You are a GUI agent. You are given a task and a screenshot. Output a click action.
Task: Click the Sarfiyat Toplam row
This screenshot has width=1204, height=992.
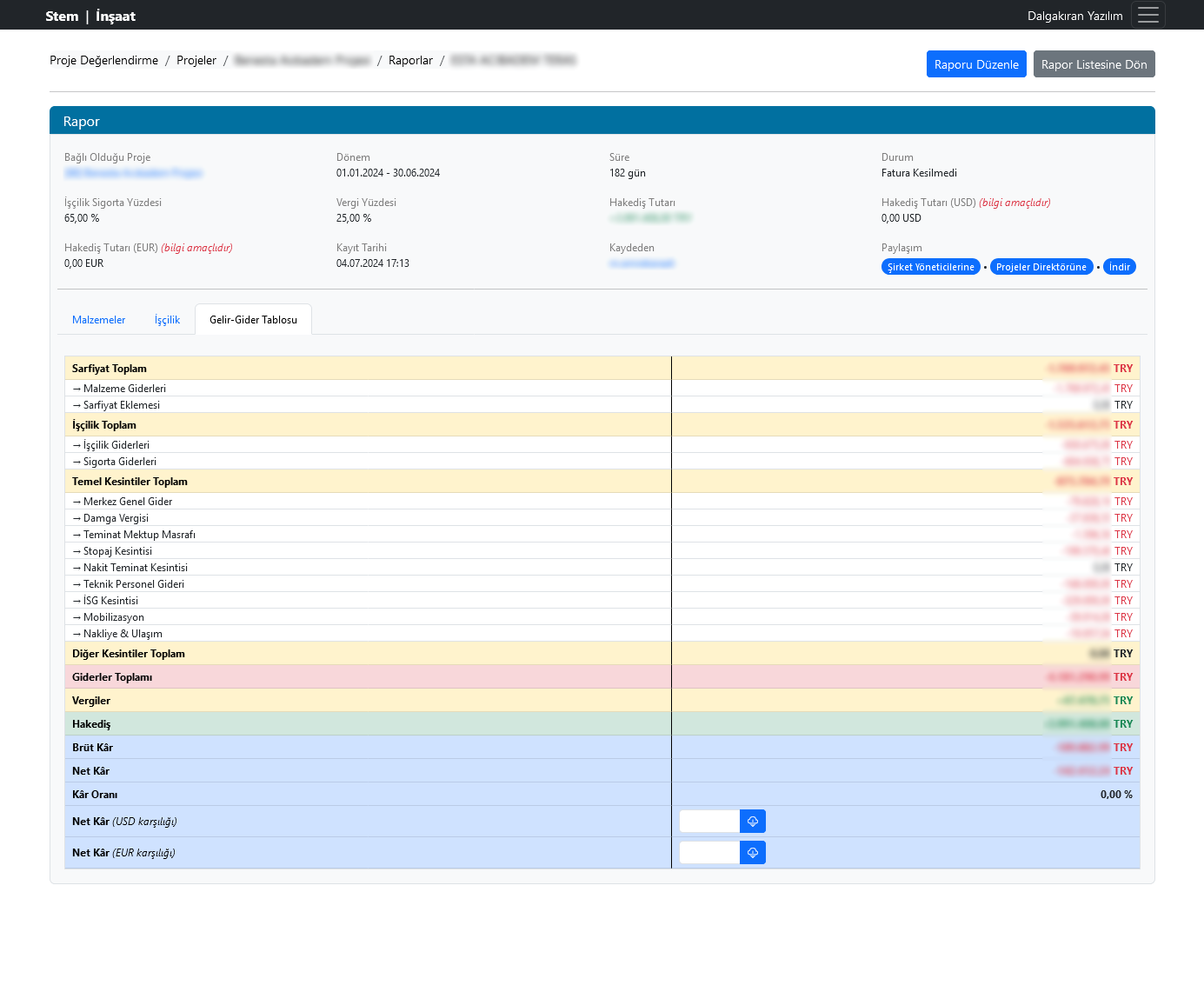click(110, 369)
